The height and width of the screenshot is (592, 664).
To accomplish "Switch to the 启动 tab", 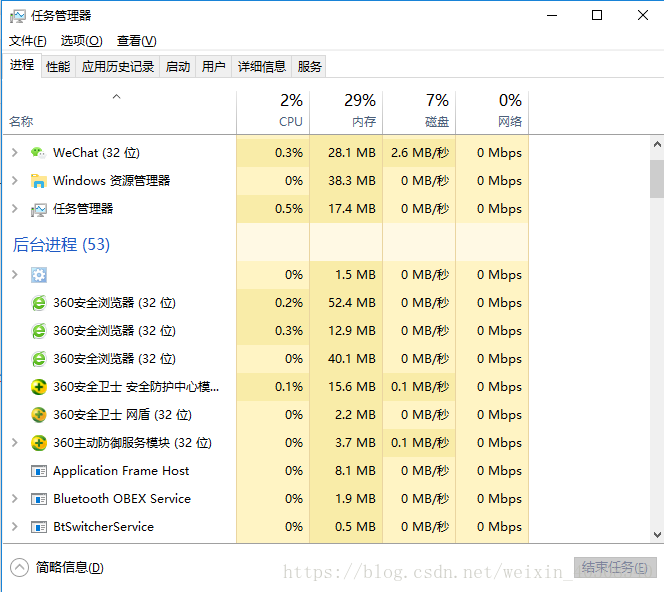I will [177, 66].
